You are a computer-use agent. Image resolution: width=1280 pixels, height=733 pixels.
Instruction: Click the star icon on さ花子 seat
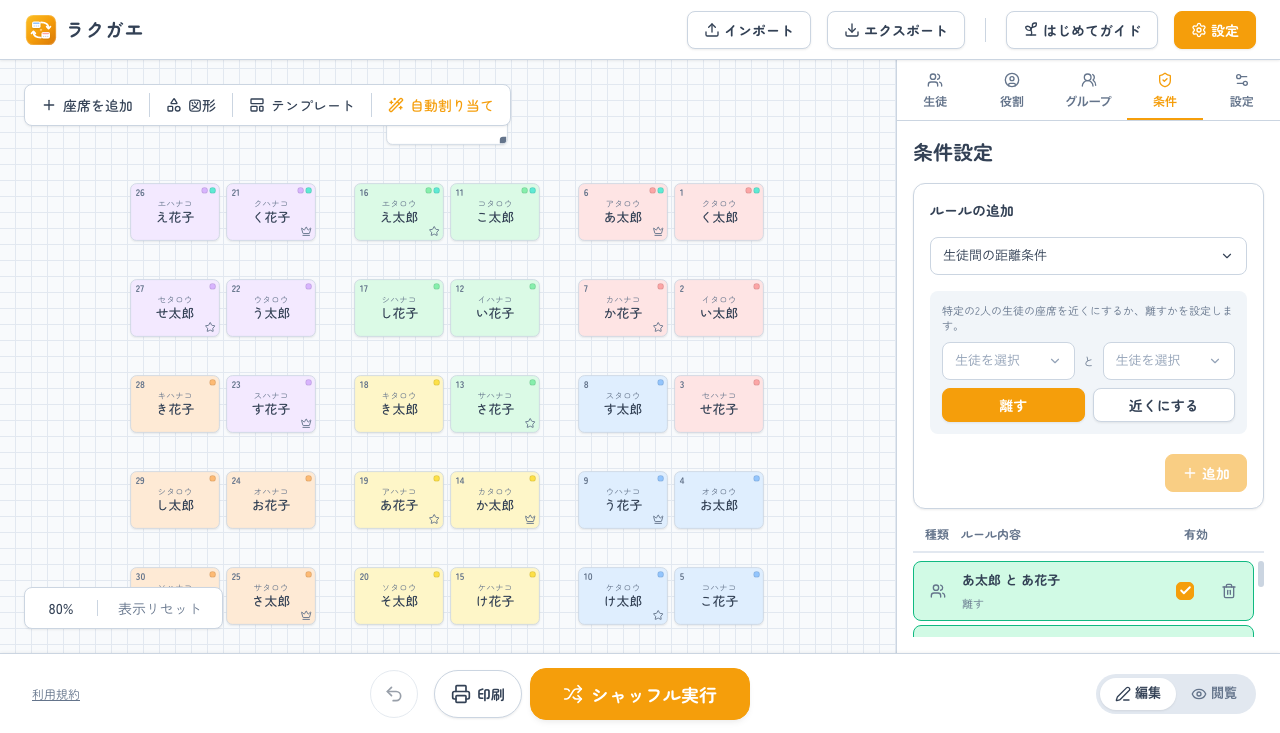(x=530, y=423)
